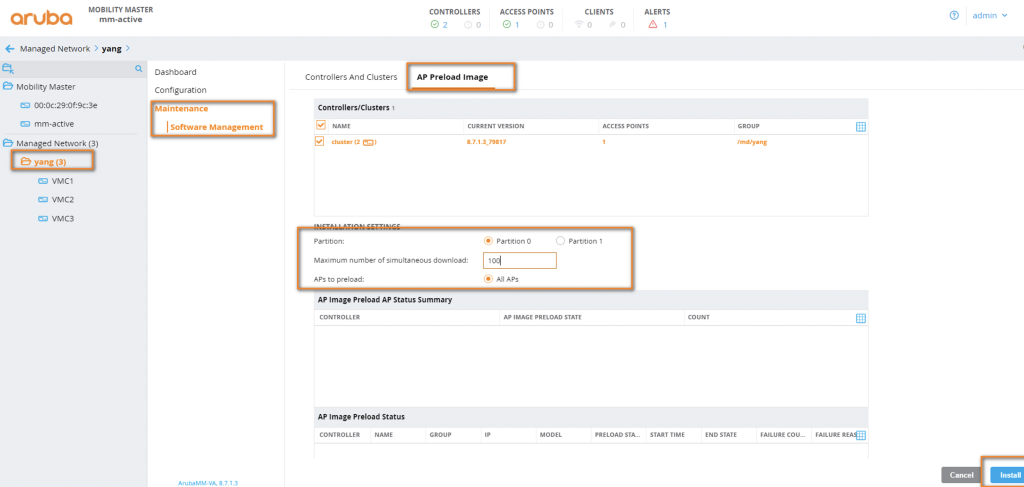Click the red alerts triangle icon
This screenshot has width=1024, height=487.
tap(652, 25)
